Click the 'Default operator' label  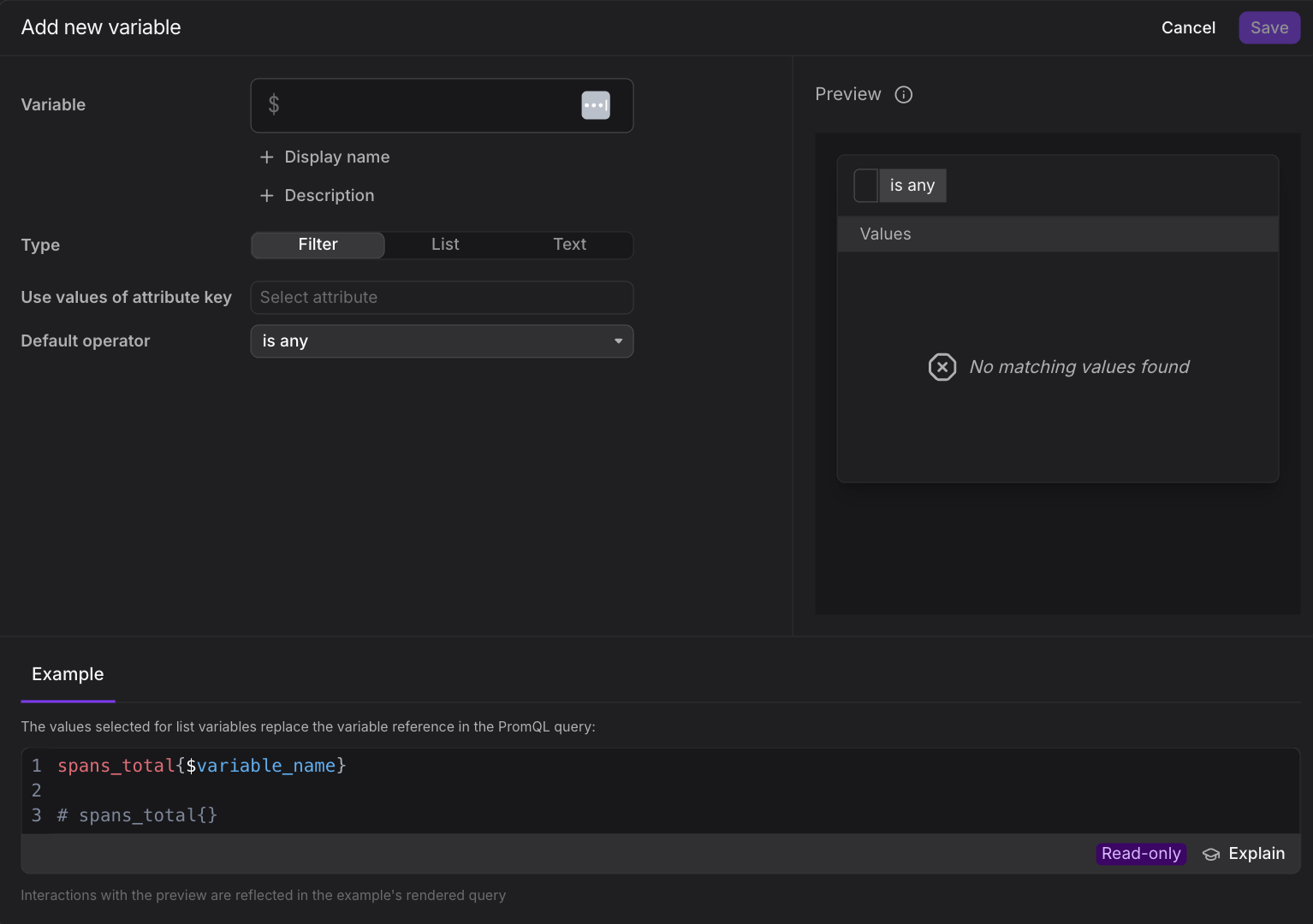pos(86,341)
